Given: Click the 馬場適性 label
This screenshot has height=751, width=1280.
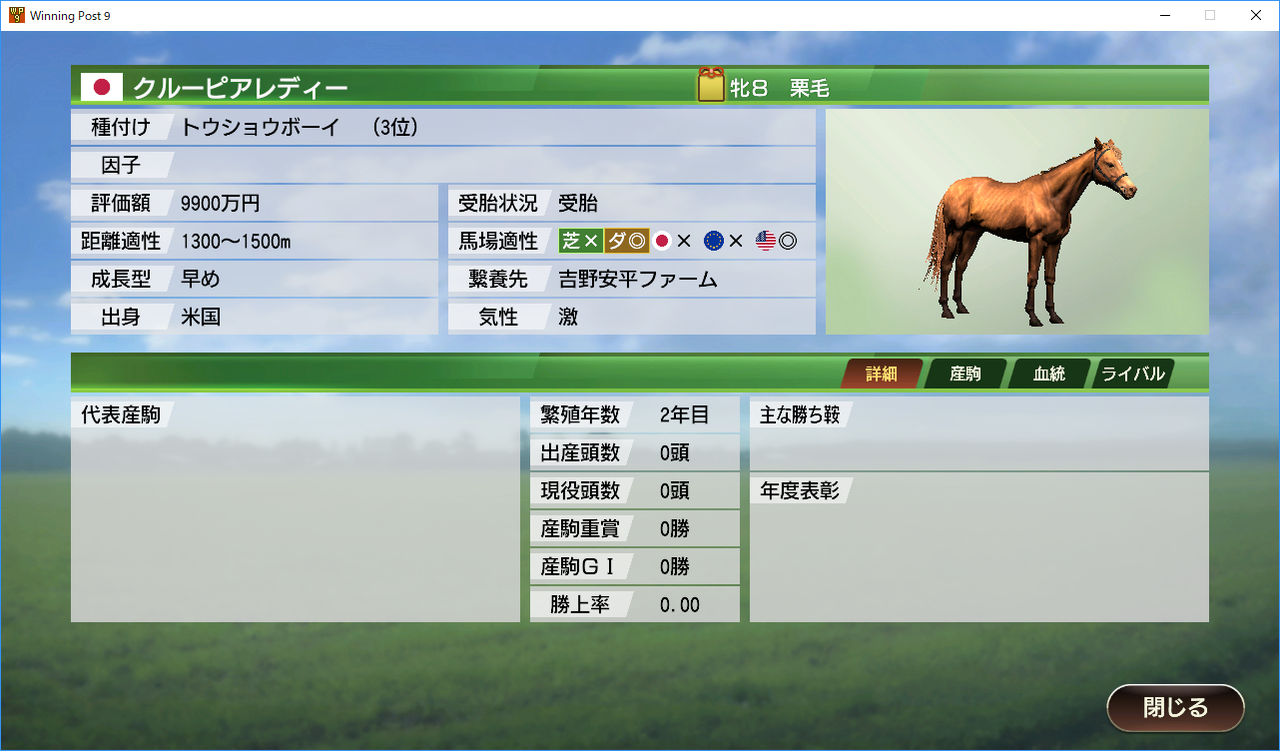Looking at the screenshot, I should point(498,241).
